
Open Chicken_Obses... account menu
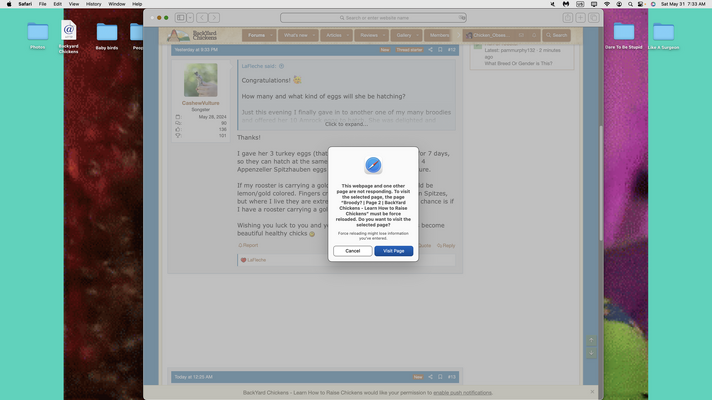point(488,35)
